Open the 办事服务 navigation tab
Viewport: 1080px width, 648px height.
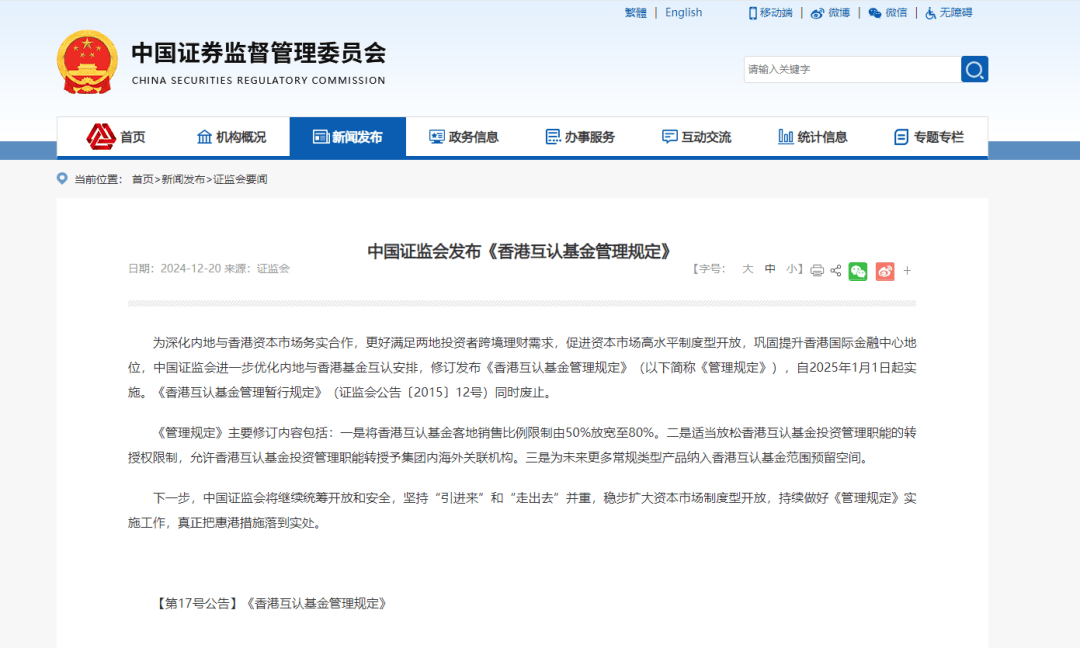580,137
